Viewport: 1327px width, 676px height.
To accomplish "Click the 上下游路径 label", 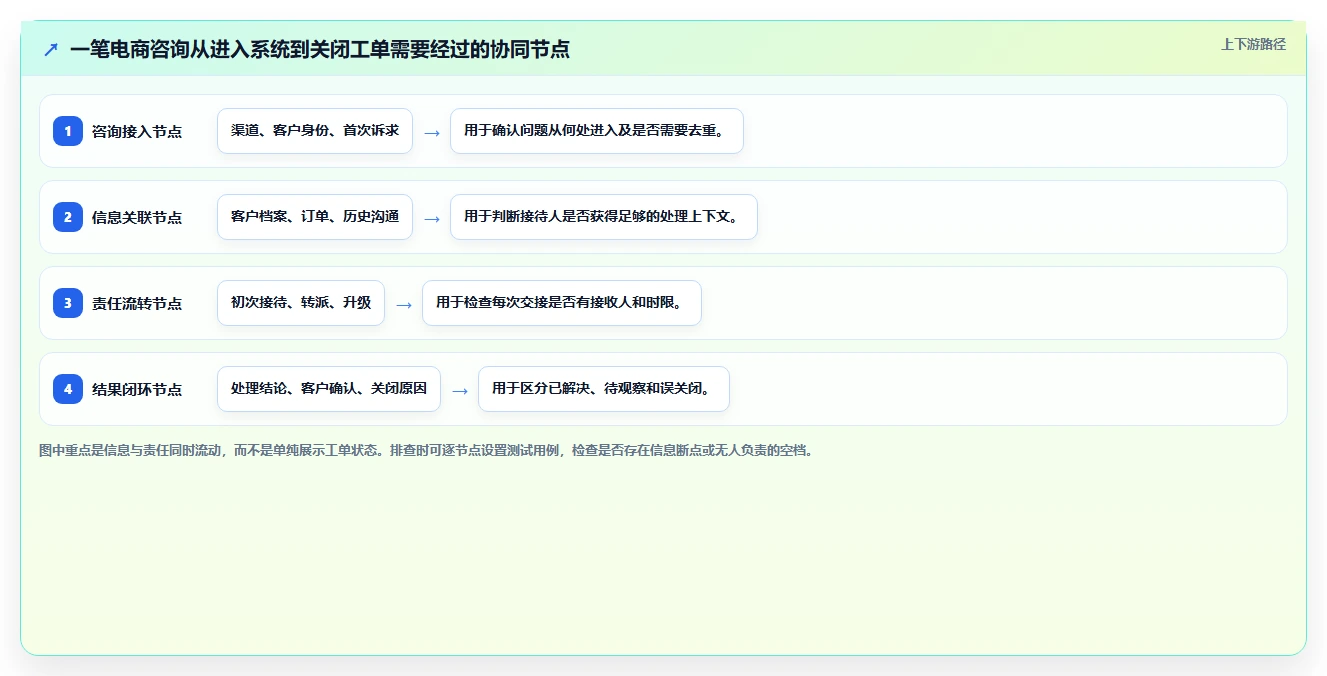I will [x=1253, y=44].
